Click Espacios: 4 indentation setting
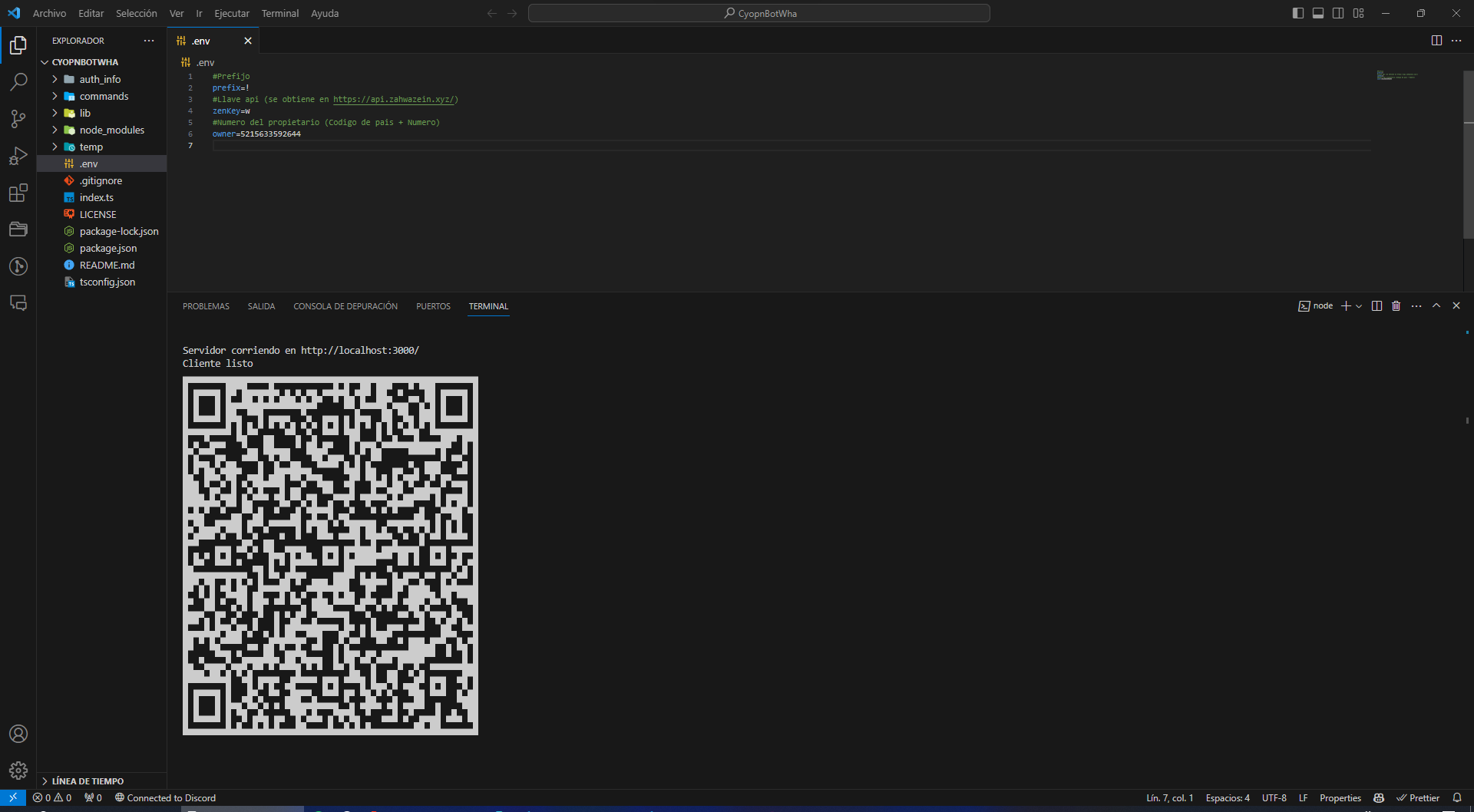Image resolution: width=1474 pixels, height=812 pixels. coord(1228,798)
